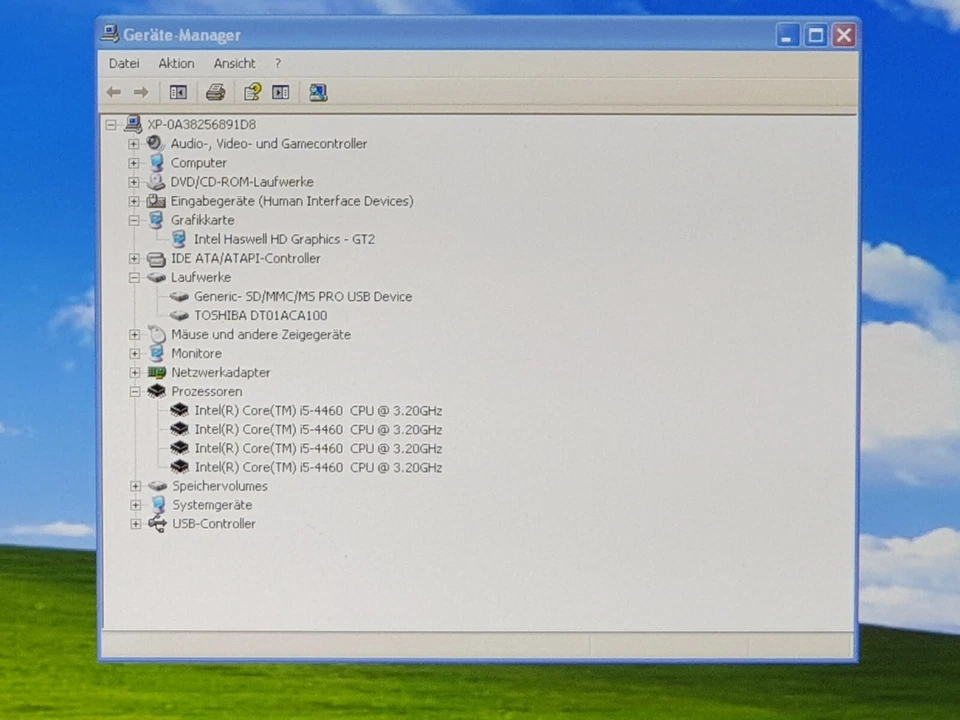Toggle the console tree pane icon

(x=178, y=92)
